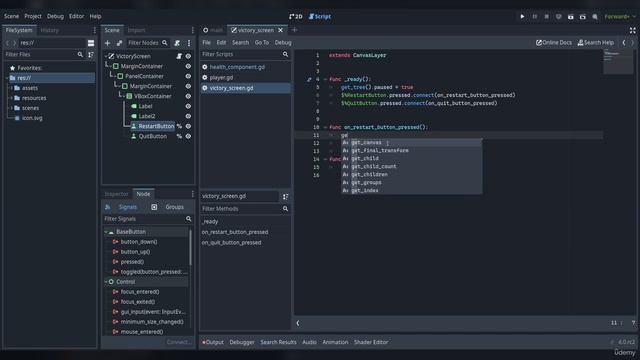Collapse the VictoryScreen root node
Screen dimensions: 640x360
[x=106, y=56]
